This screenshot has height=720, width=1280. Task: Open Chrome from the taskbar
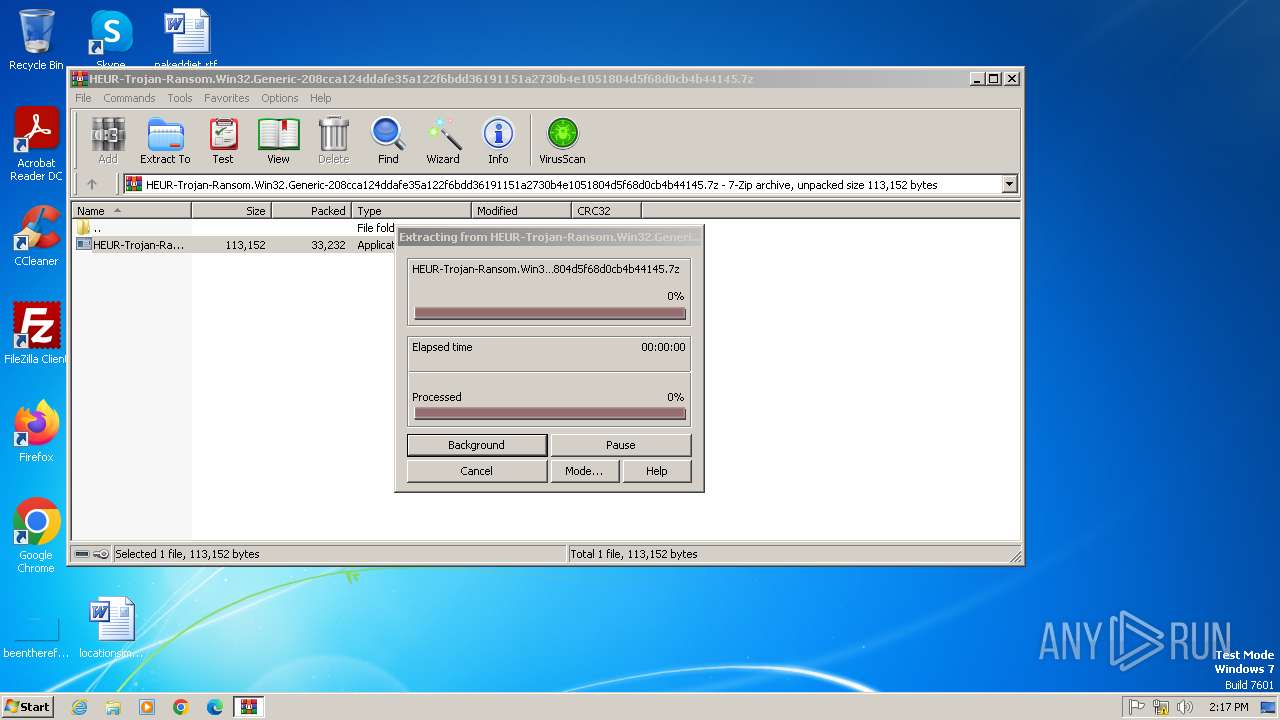pos(181,707)
